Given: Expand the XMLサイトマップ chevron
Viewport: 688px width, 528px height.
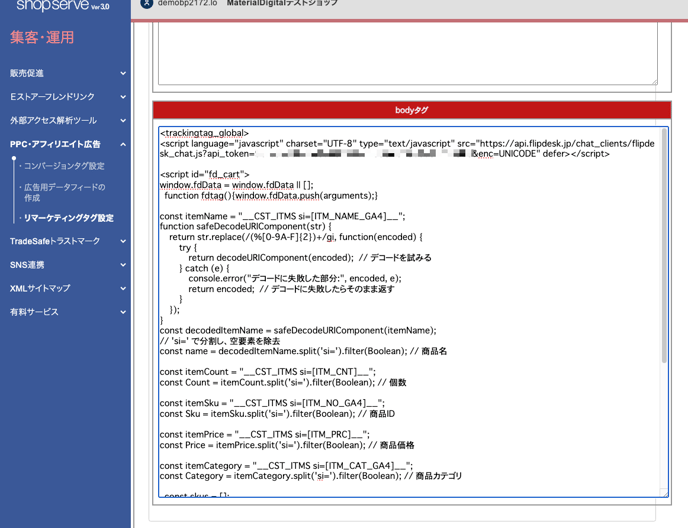Looking at the screenshot, I should click(x=123, y=289).
